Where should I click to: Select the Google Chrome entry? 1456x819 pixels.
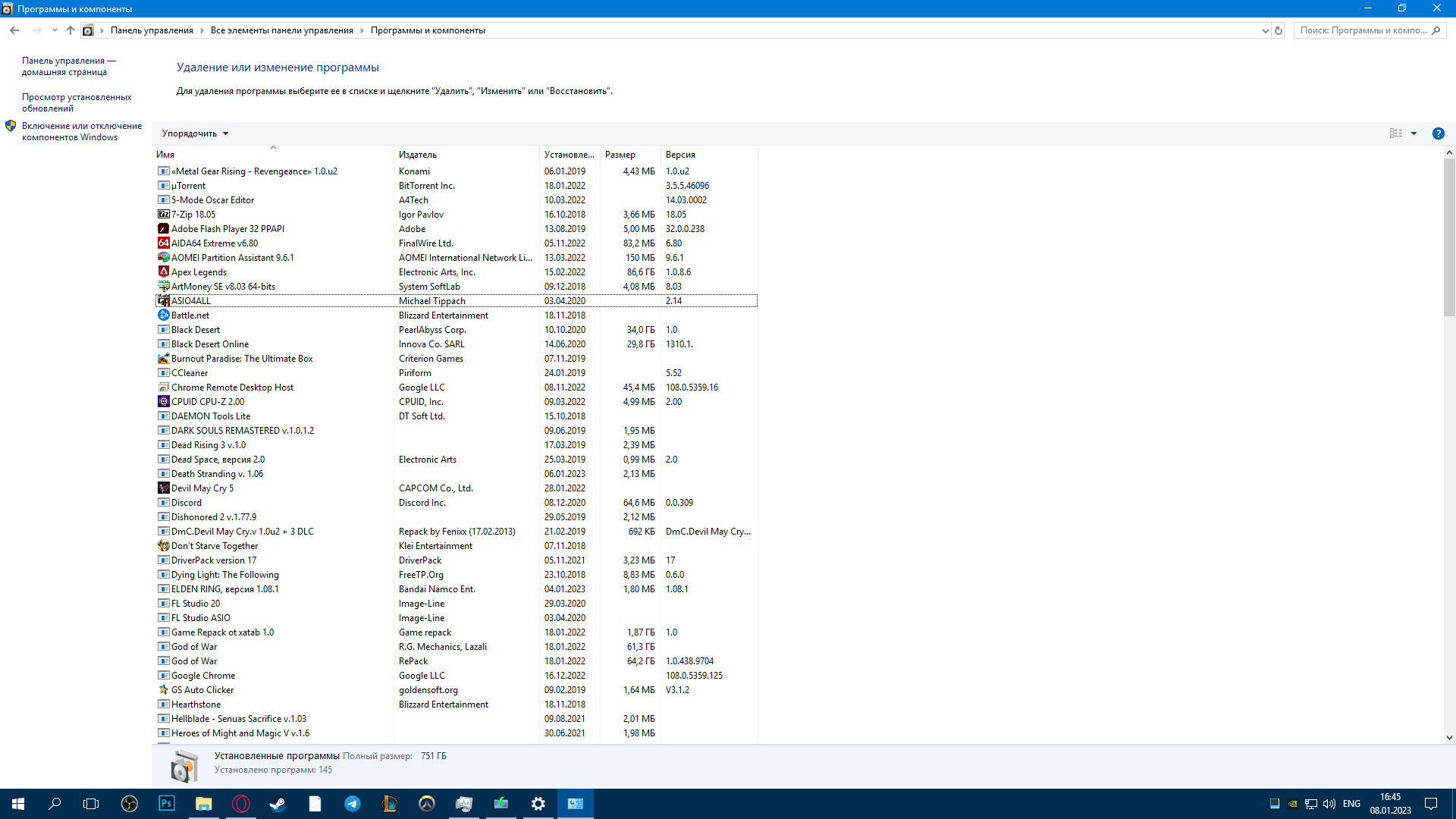point(457,676)
